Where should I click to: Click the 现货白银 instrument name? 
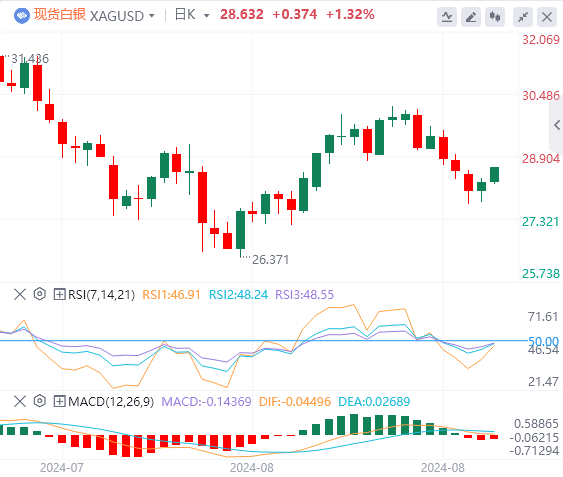60,15
